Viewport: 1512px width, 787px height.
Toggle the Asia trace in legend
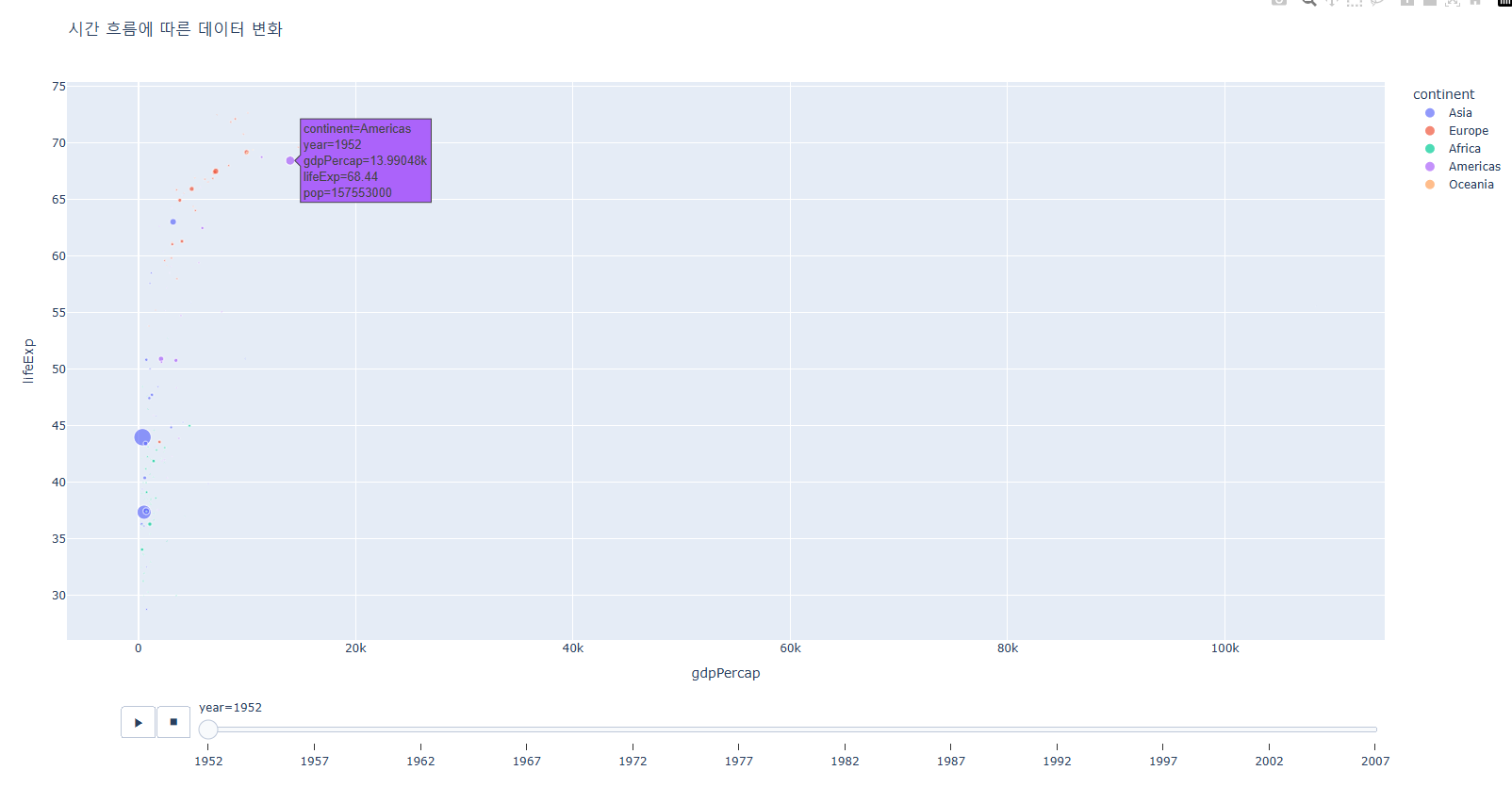pyautogui.click(x=1460, y=113)
